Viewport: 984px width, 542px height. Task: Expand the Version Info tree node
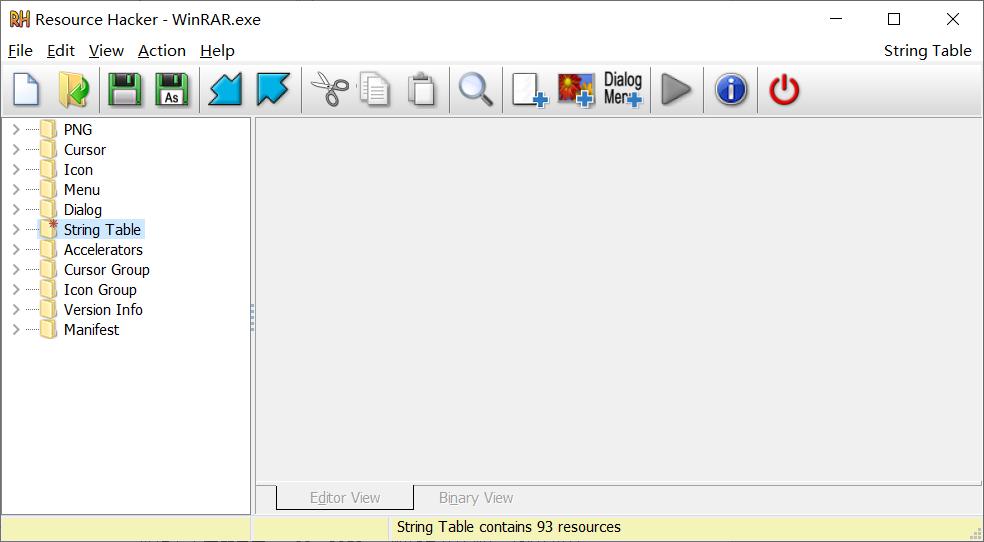click(16, 309)
